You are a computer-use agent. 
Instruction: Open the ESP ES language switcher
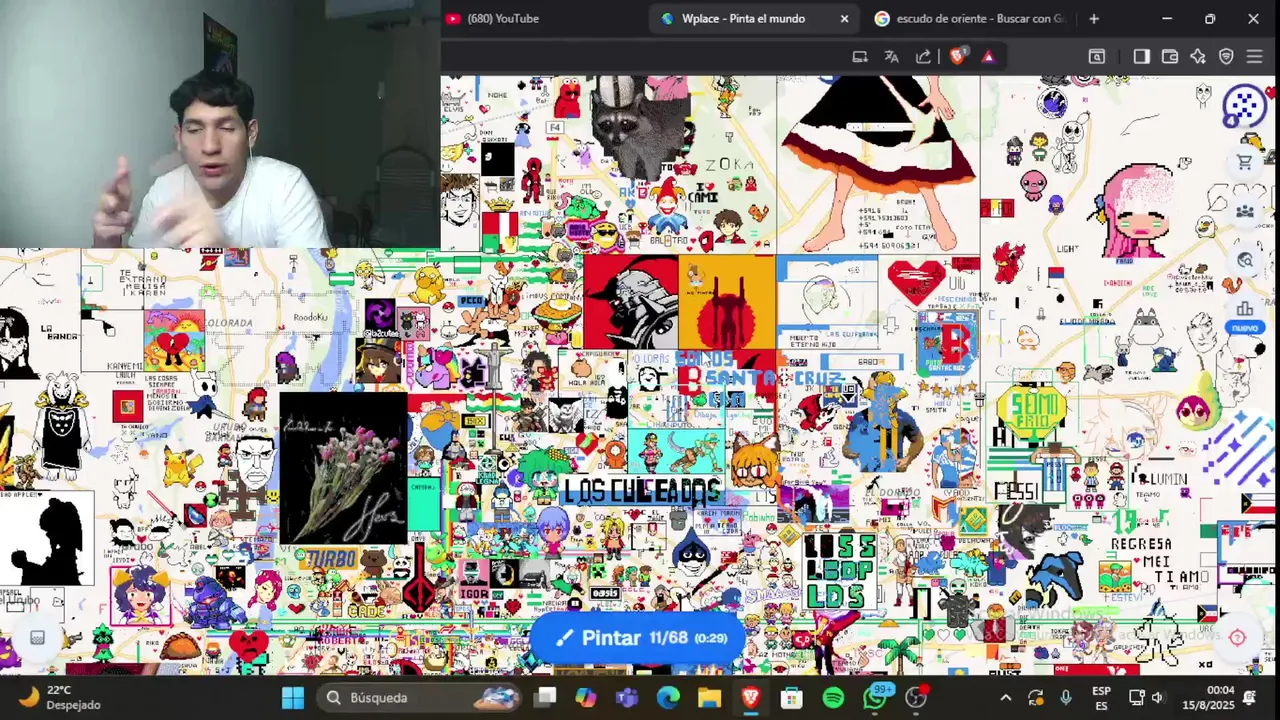pyautogui.click(x=1101, y=697)
